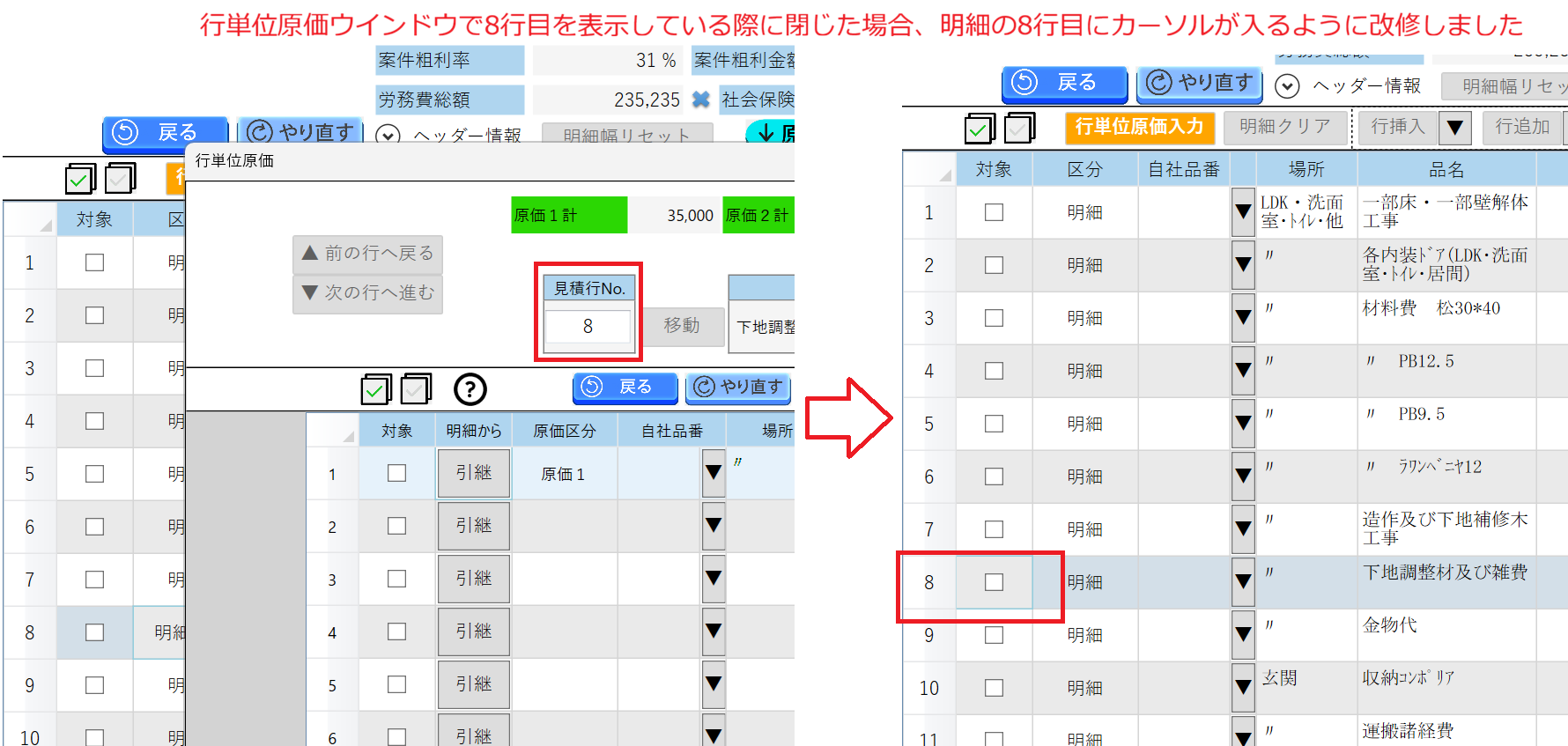
Task: Click check-all icon left of the help icon
Action: click(x=376, y=388)
